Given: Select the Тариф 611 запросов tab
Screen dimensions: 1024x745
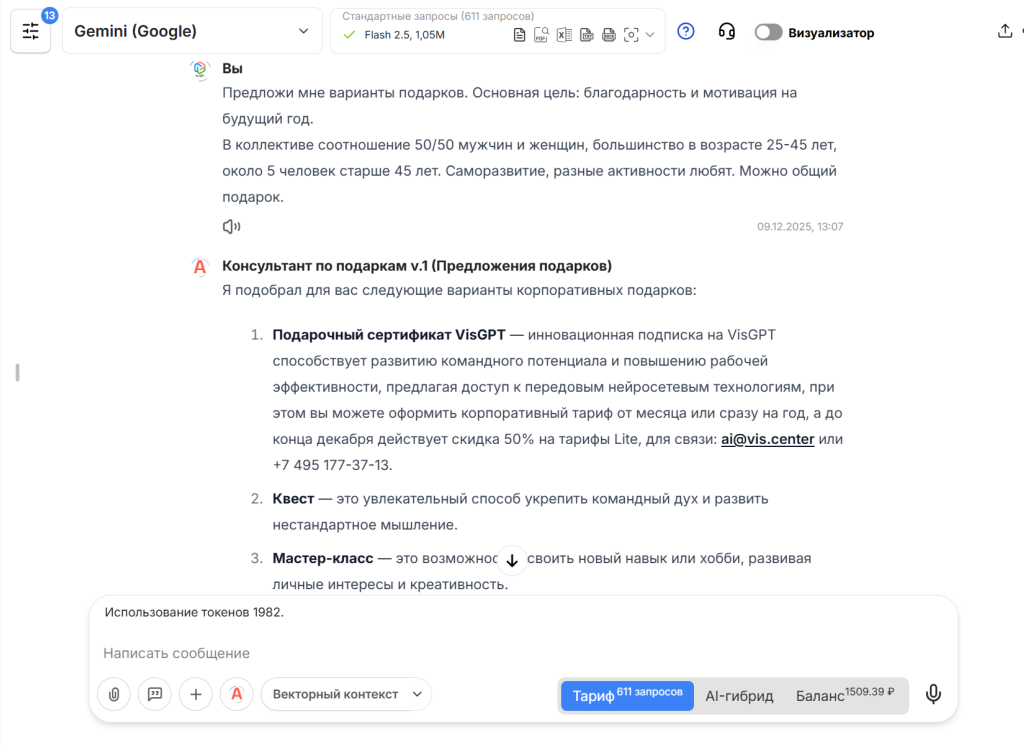Looking at the screenshot, I should 627,695.
